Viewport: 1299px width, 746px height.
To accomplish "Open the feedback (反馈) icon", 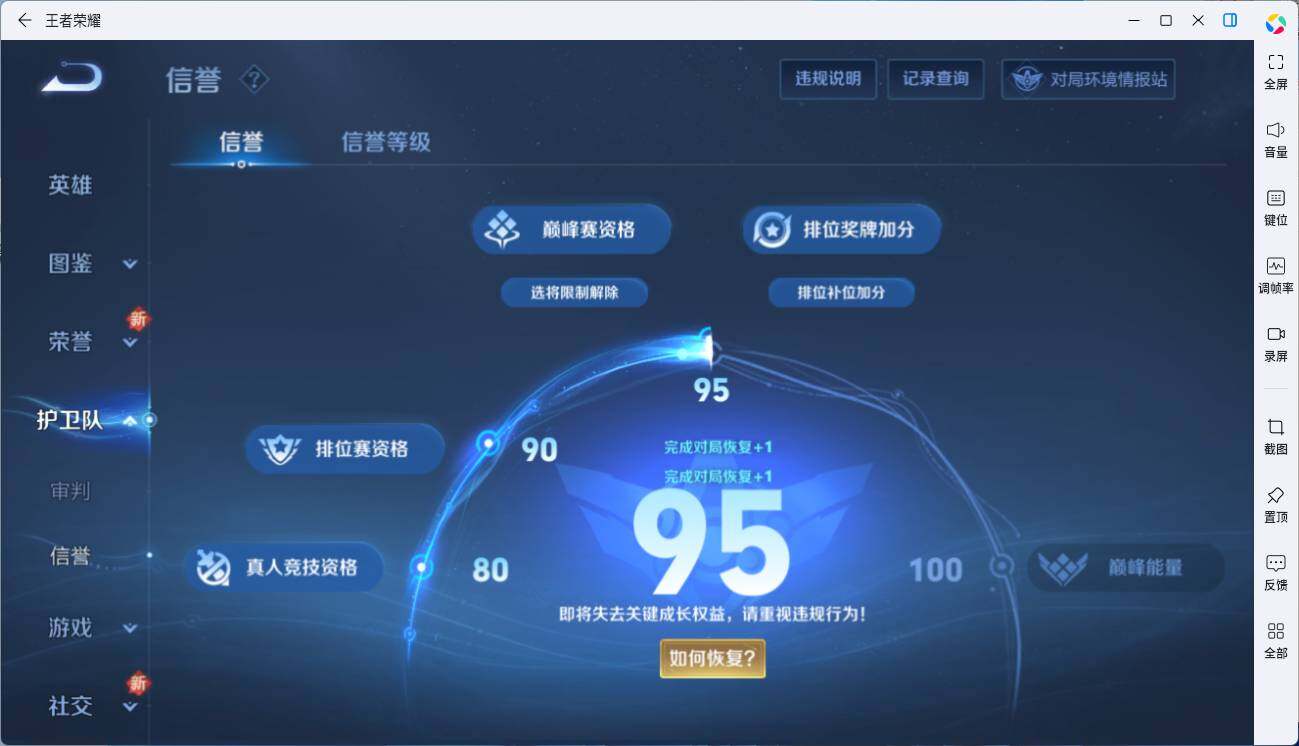I will [x=1275, y=563].
